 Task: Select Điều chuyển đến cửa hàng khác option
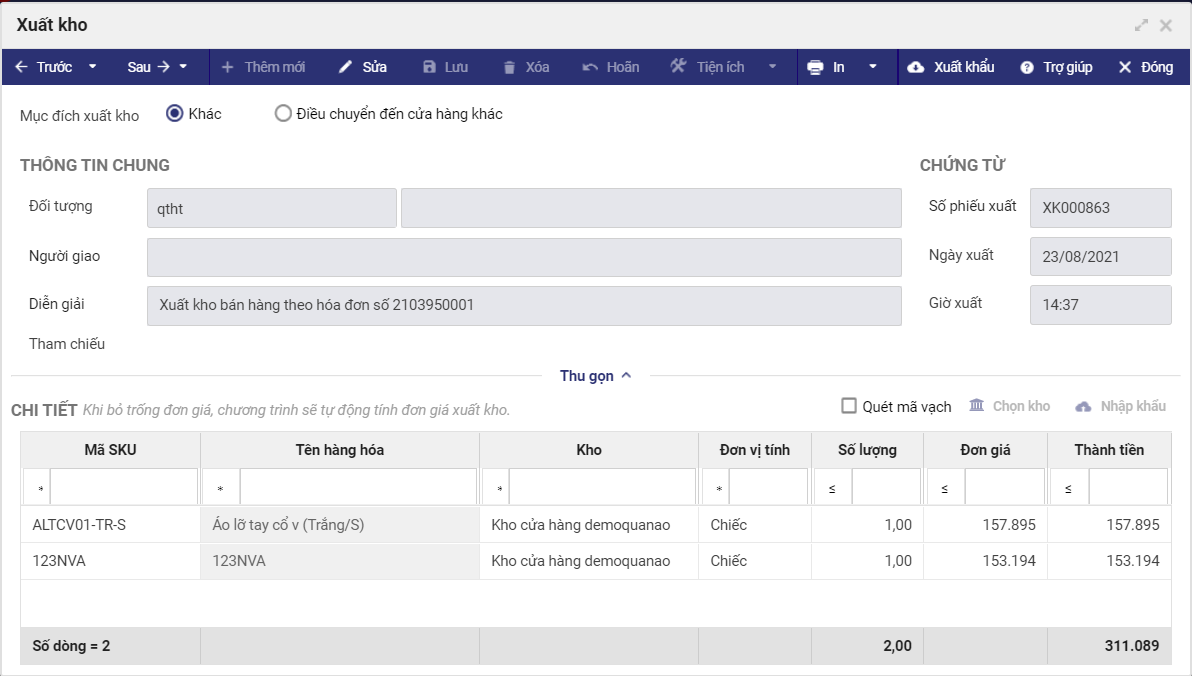point(283,114)
